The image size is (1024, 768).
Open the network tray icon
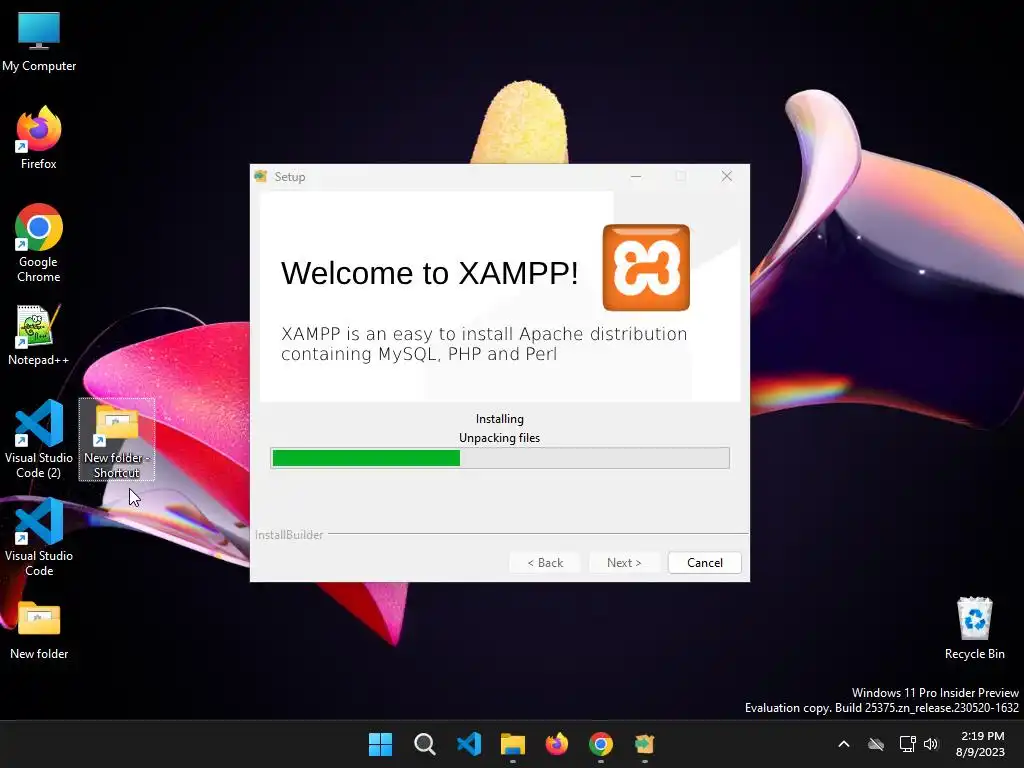point(907,744)
